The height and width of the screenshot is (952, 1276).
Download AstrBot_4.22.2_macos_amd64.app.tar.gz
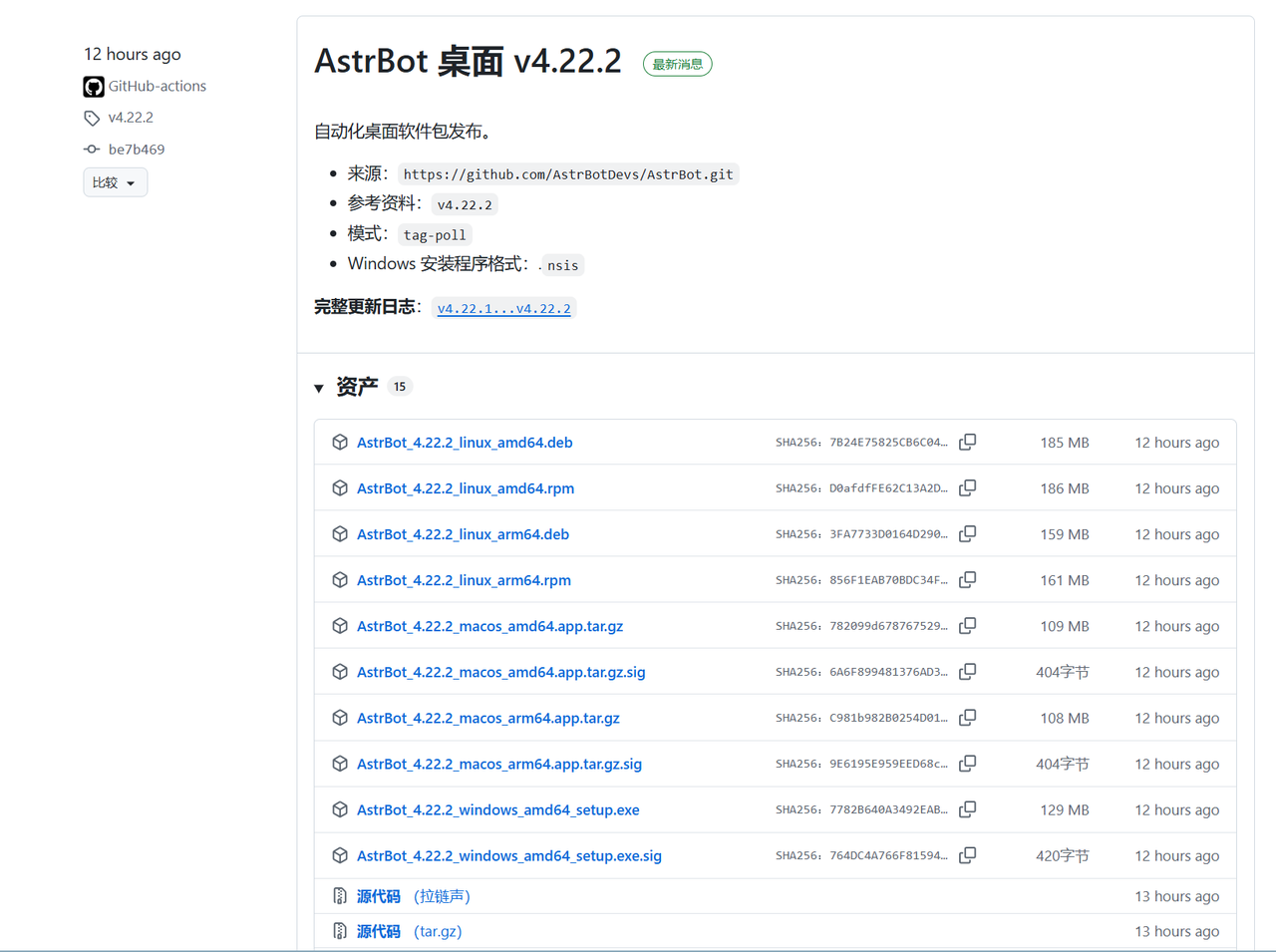[x=489, y=626]
